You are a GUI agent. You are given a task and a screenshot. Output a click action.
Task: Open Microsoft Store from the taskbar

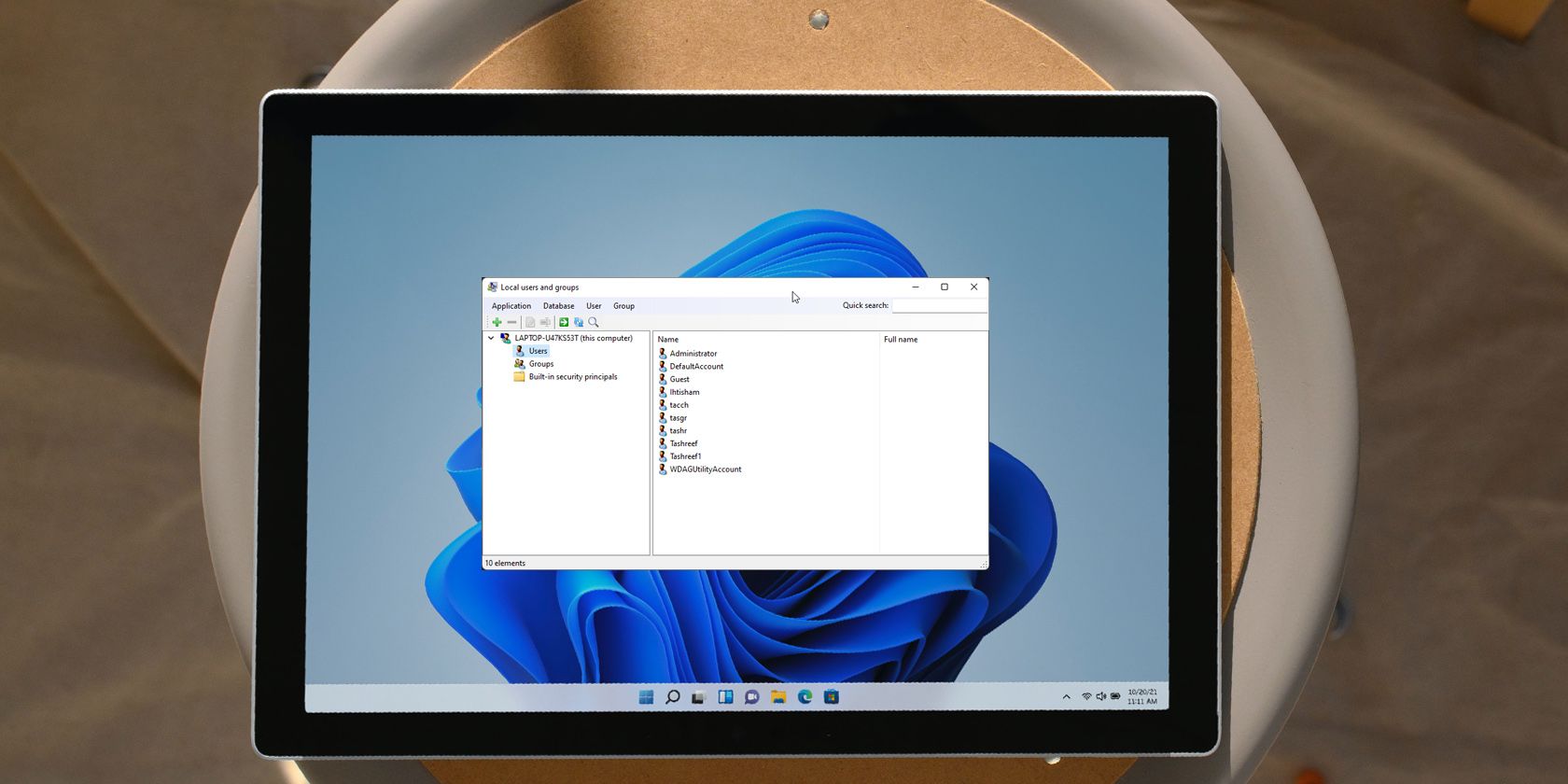coord(832,697)
